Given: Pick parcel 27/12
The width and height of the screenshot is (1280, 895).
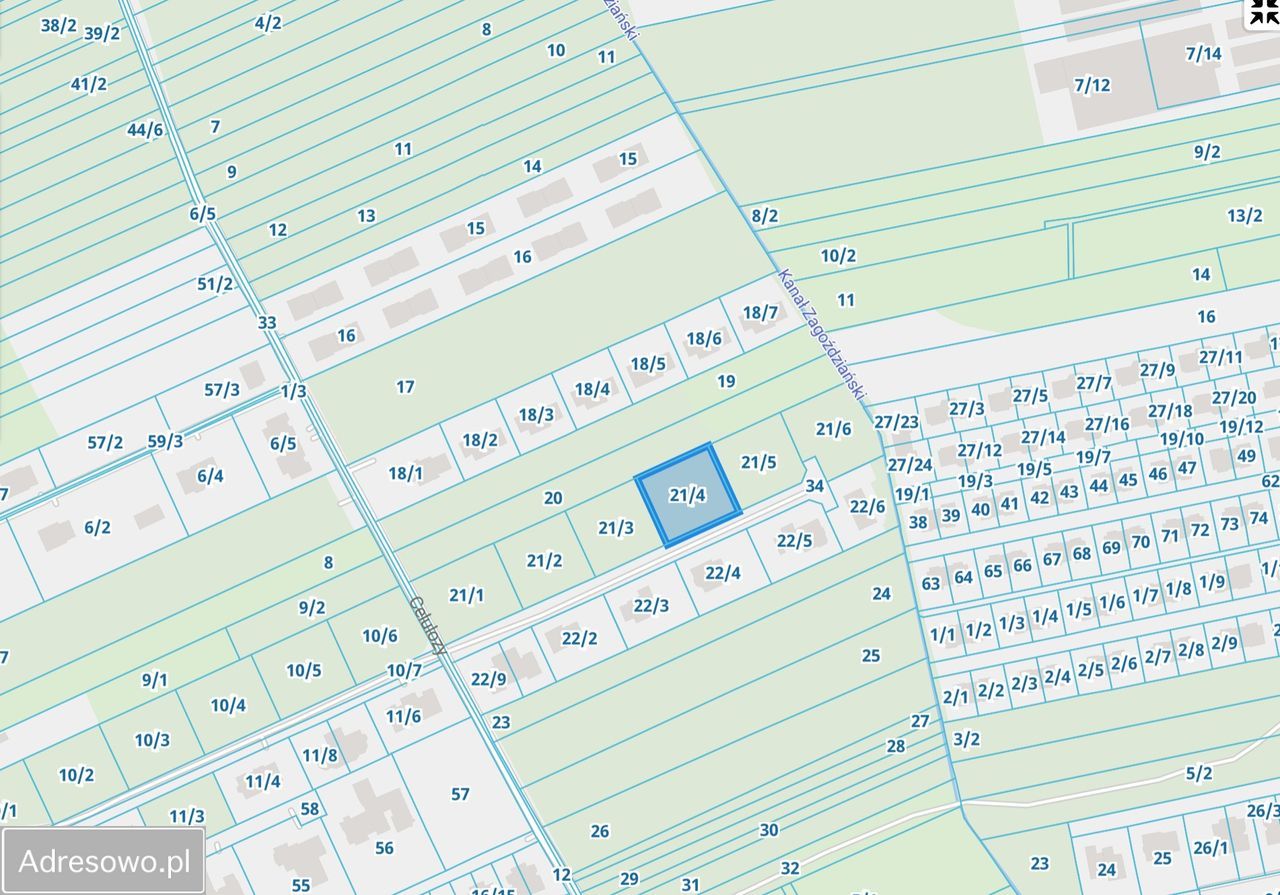Looking at the screenshot, I should pos(979,450).
